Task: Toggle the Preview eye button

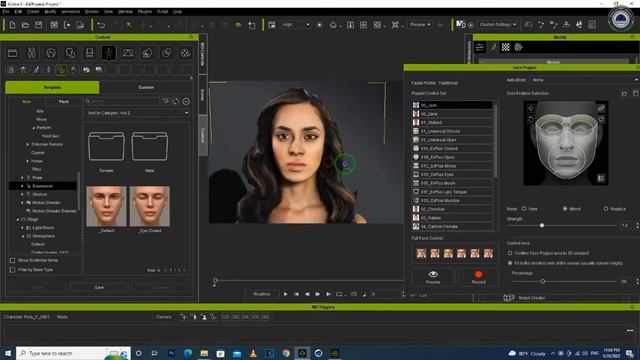Action: click(433, 277)
